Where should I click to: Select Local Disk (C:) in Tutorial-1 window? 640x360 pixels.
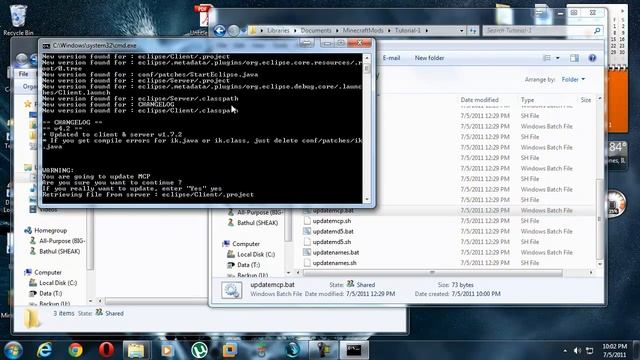point(256,254)
